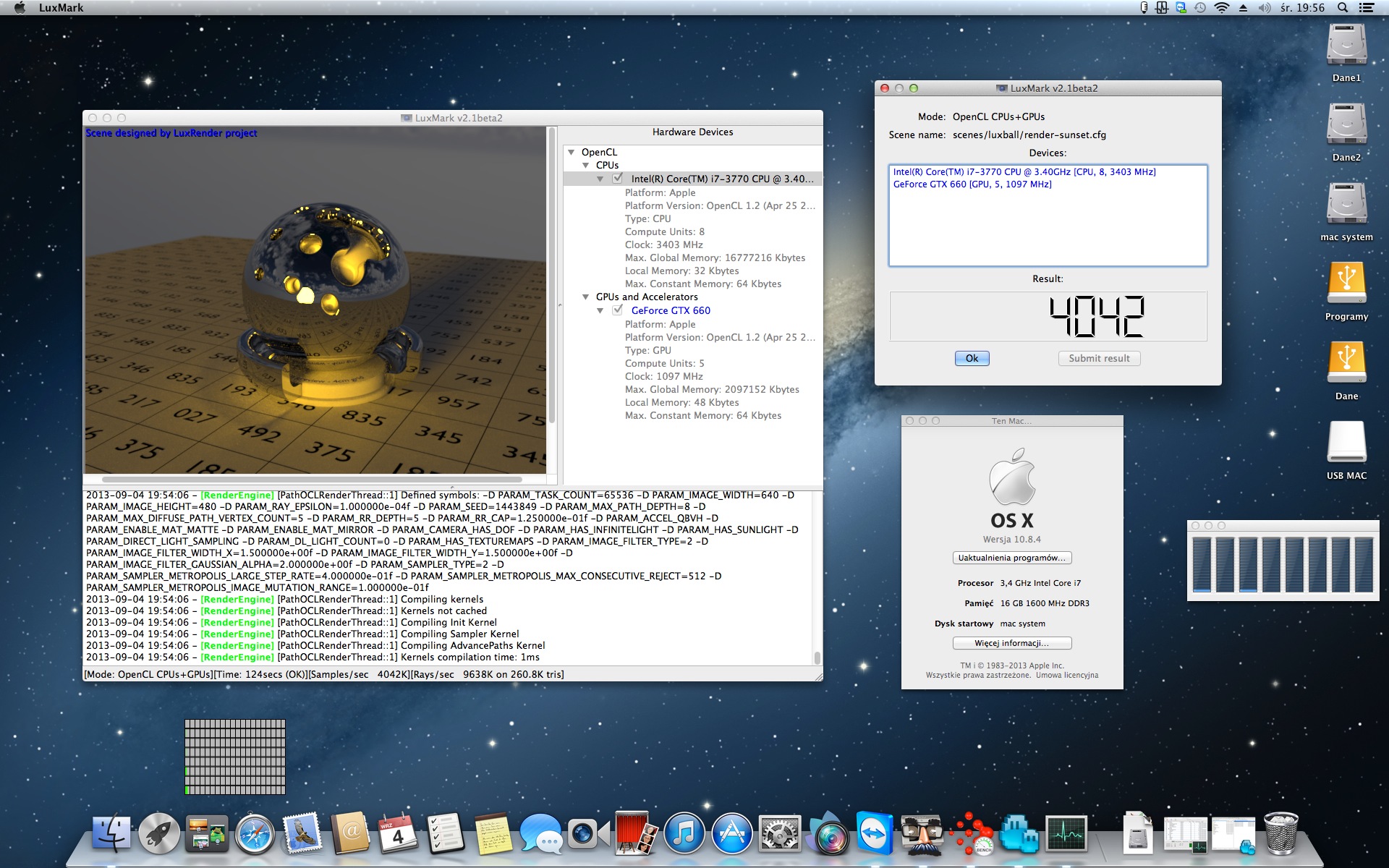Select 'Max. Global Memory: 16777216 Kbytes' row
Image resolution: width=1389 pixels, height=868 pixels.
pos(715,258)
